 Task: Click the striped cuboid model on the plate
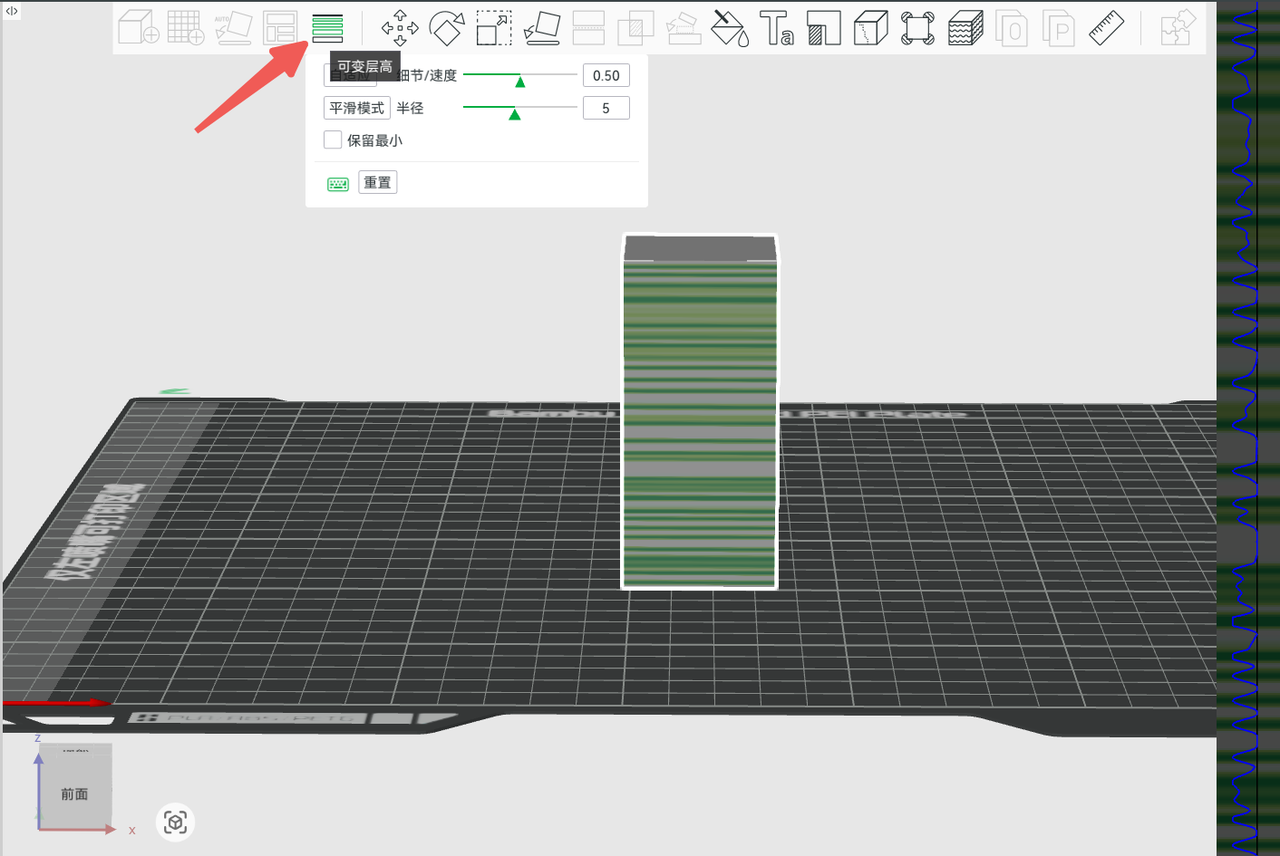699,412
